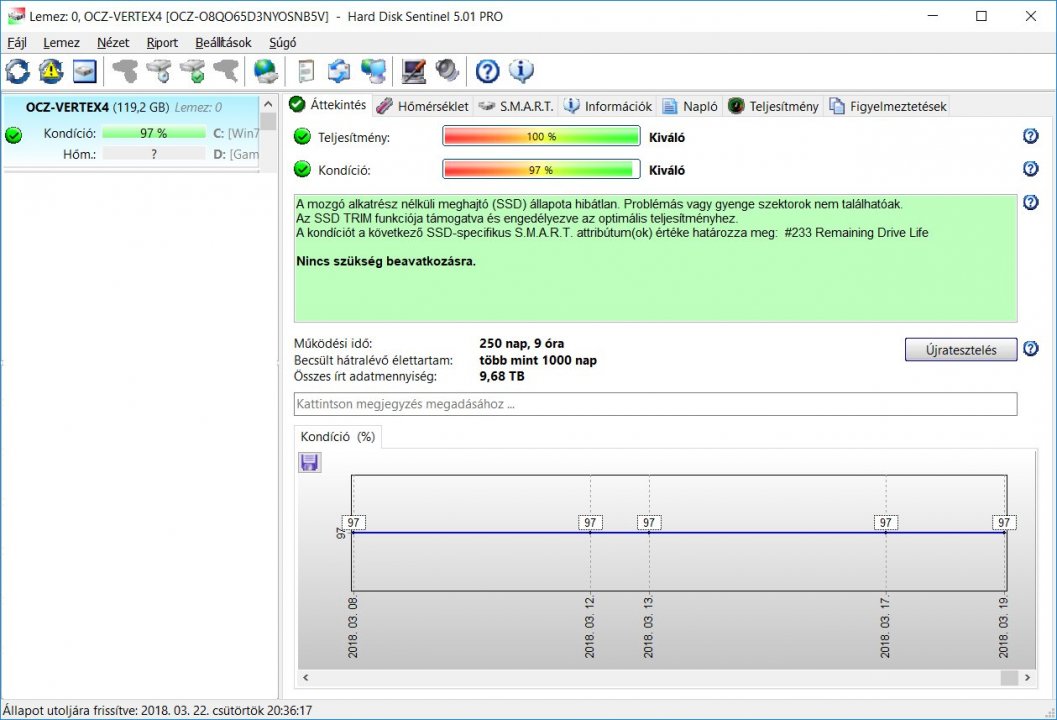Open the Napló tab

point(690,106)
